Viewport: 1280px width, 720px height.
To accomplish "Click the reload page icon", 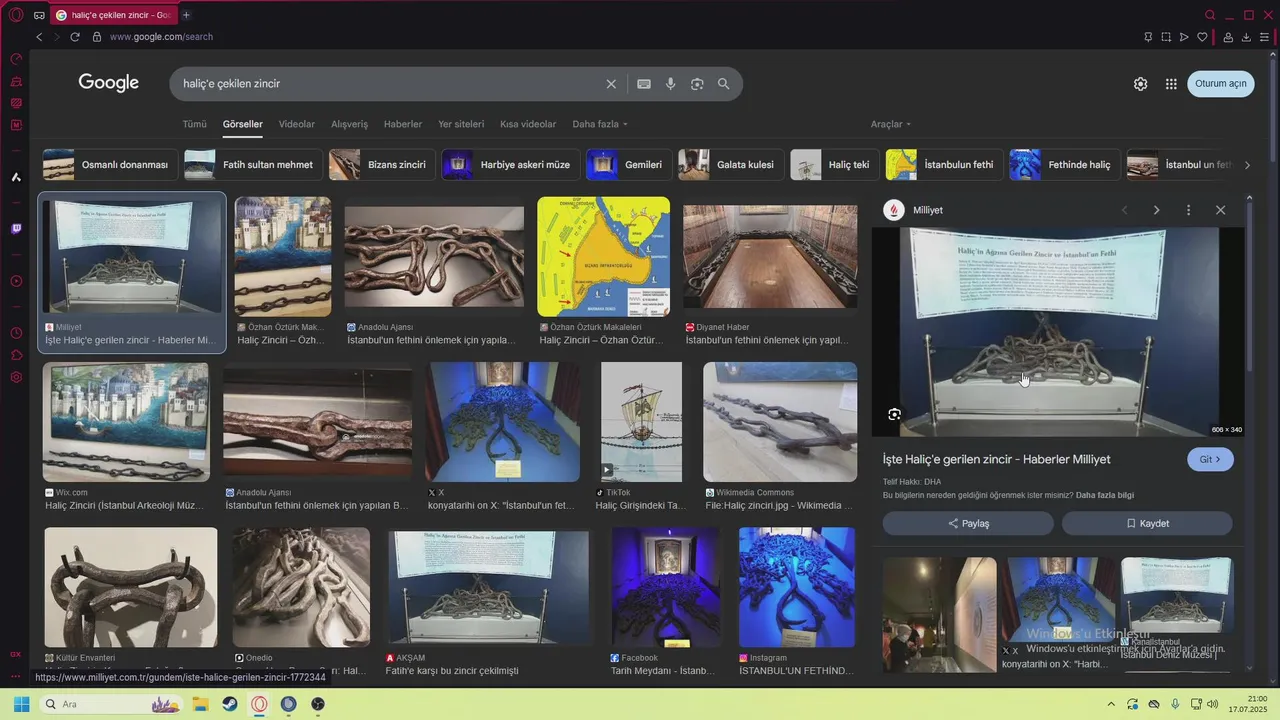I will tap(74, 37).
